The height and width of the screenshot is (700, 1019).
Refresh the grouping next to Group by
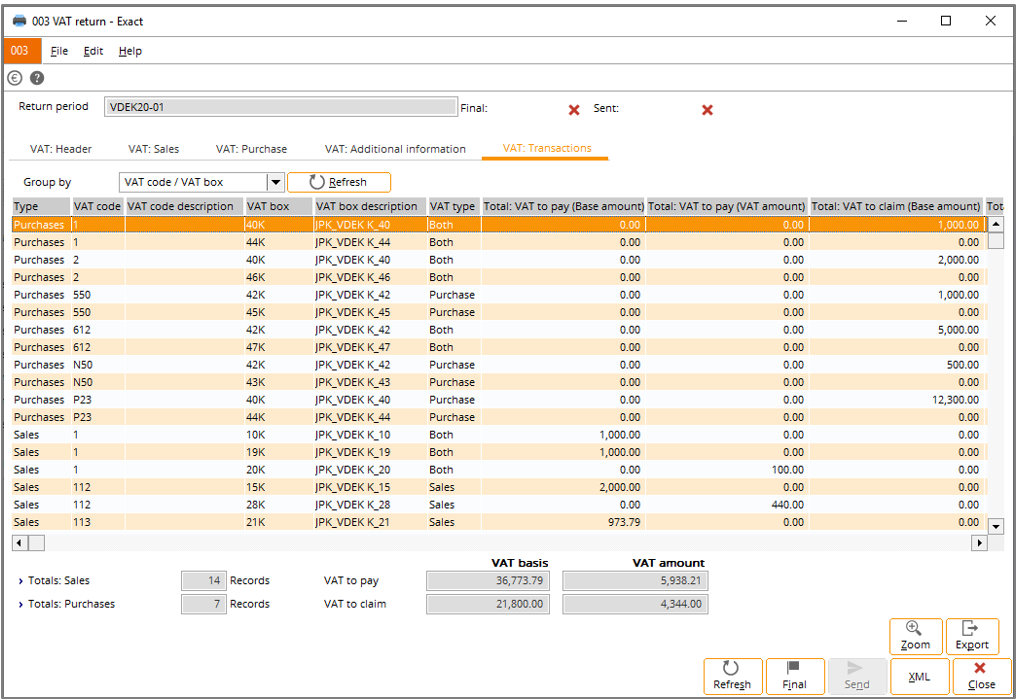338,182
